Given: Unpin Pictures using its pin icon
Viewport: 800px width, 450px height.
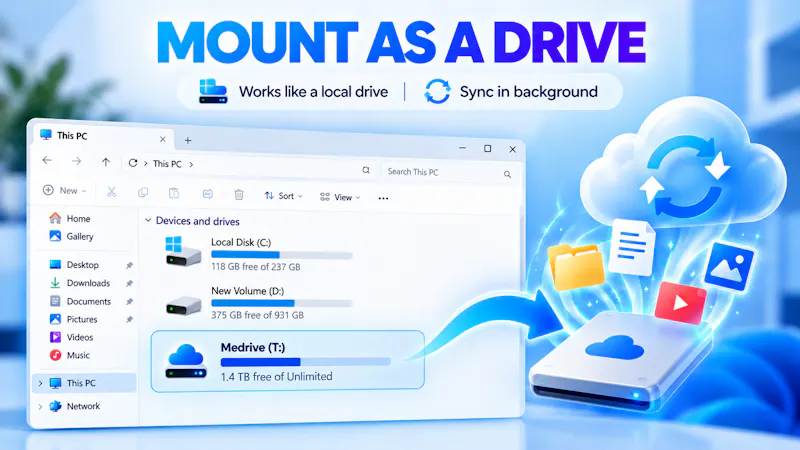Looking at the screenshot, I should click(130, 319).
